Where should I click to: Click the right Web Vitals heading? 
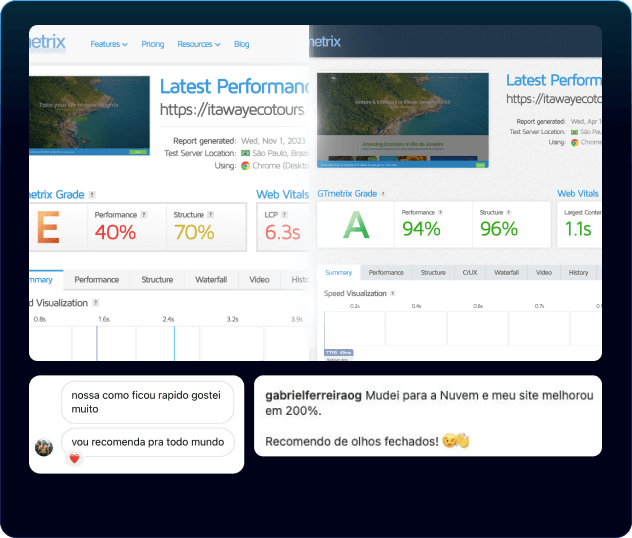(x=578, y=193)
